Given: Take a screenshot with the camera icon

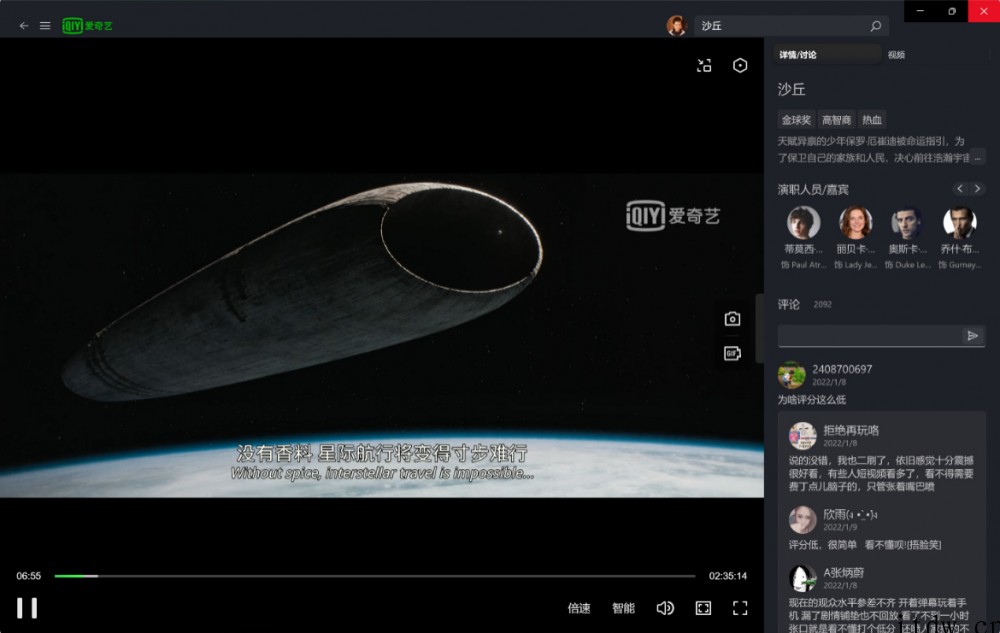Looking at the screenshot, I should (x=732, y=319).
